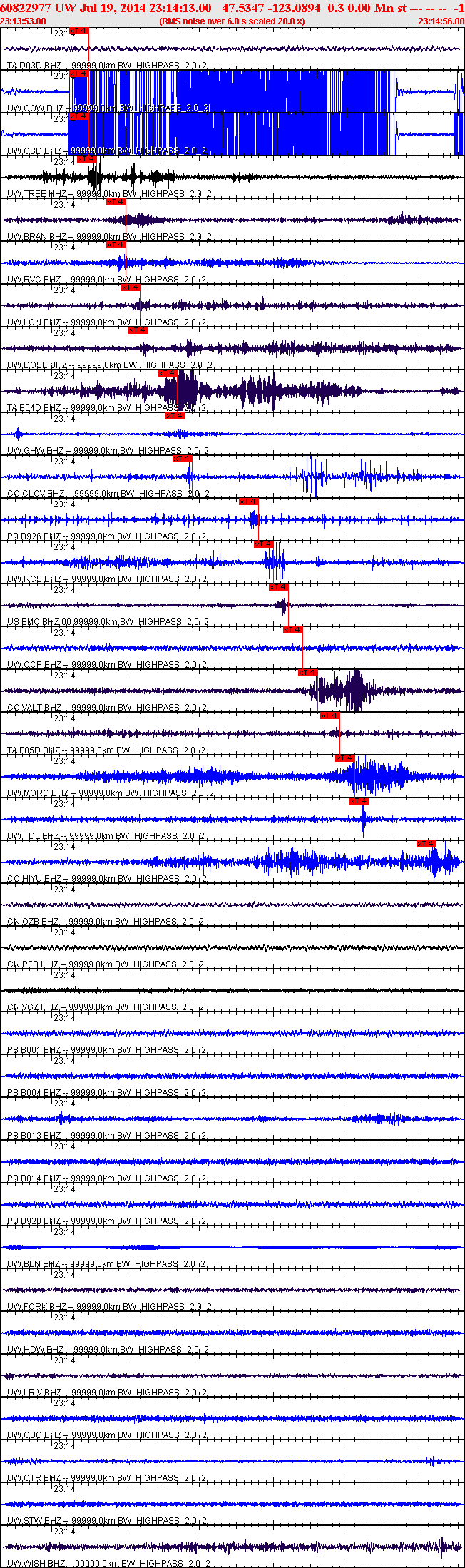Select the UW.OSD EHZ station label
Viewport: 465px width, 1568px height.
[34, 151]
